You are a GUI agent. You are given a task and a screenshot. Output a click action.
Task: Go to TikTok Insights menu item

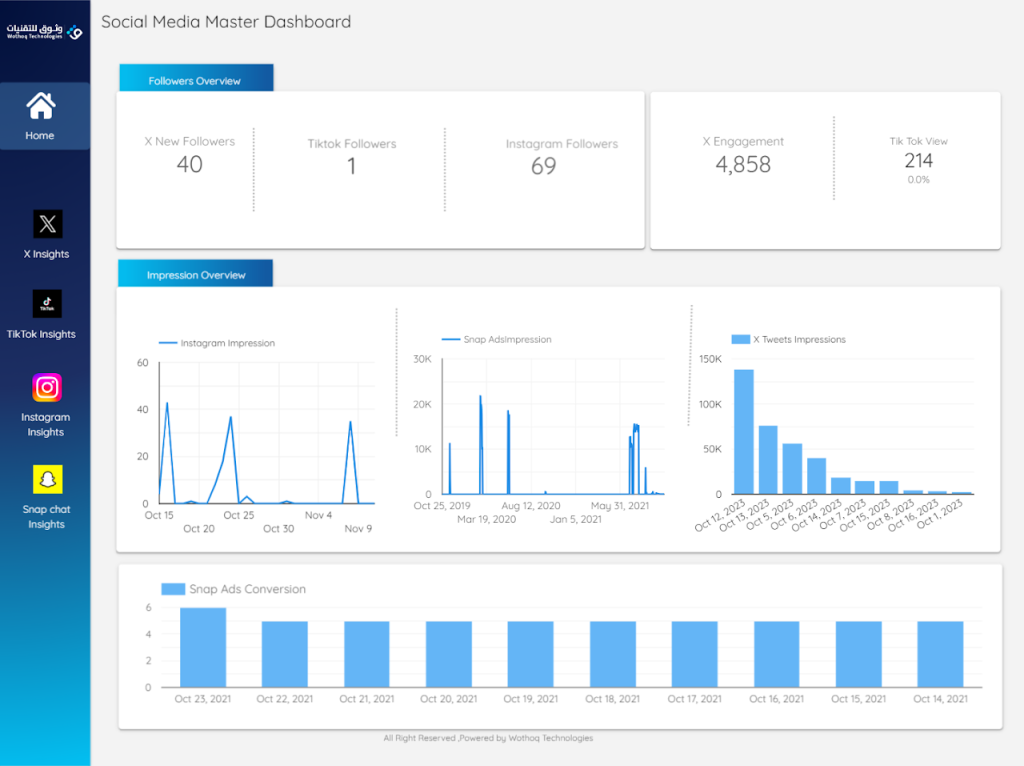point(41,334)
